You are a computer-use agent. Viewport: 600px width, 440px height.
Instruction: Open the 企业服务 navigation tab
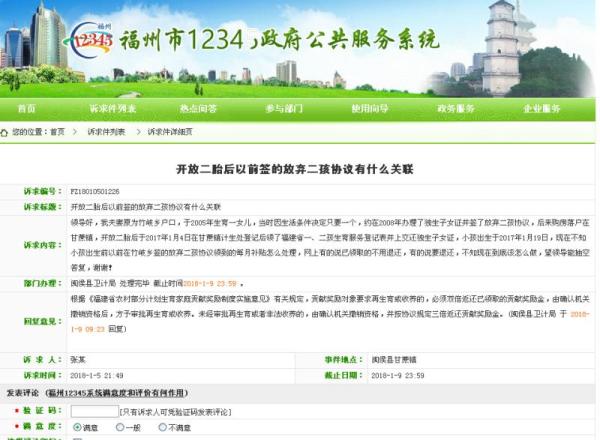pyautogui.click(x=541, y=108)
